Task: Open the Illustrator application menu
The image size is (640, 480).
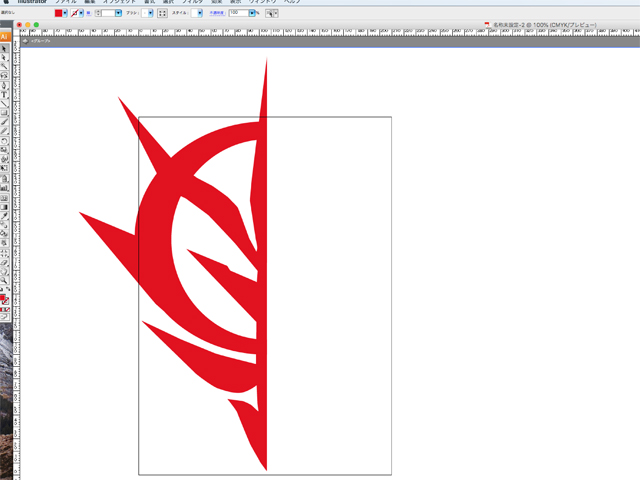Action: tap(32, 2)
